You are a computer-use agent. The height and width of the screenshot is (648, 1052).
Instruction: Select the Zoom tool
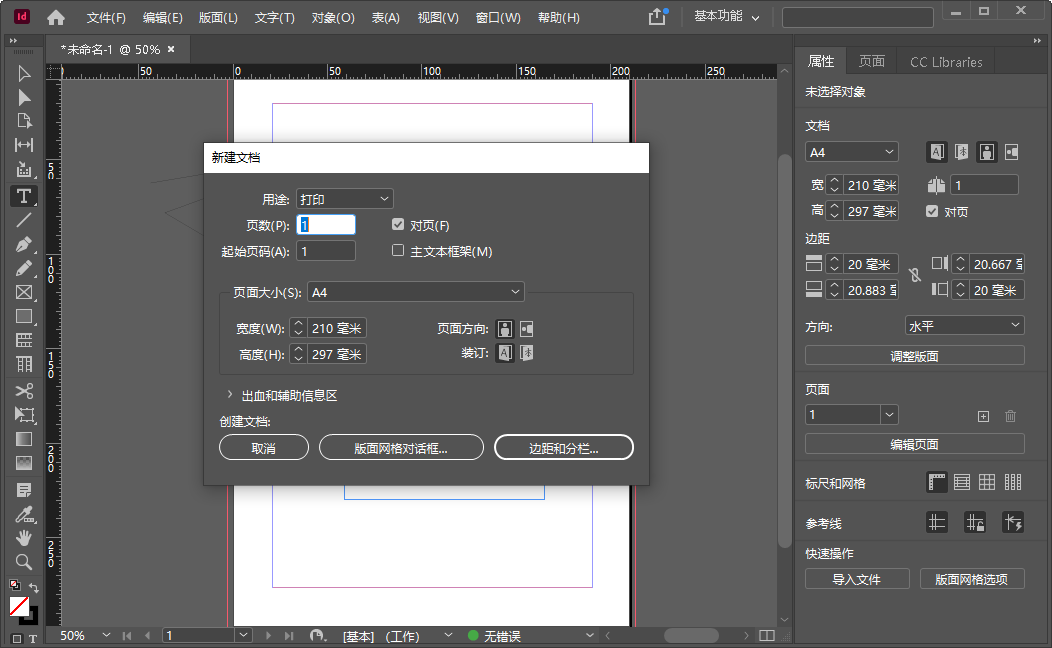click(x=23, y=562)
